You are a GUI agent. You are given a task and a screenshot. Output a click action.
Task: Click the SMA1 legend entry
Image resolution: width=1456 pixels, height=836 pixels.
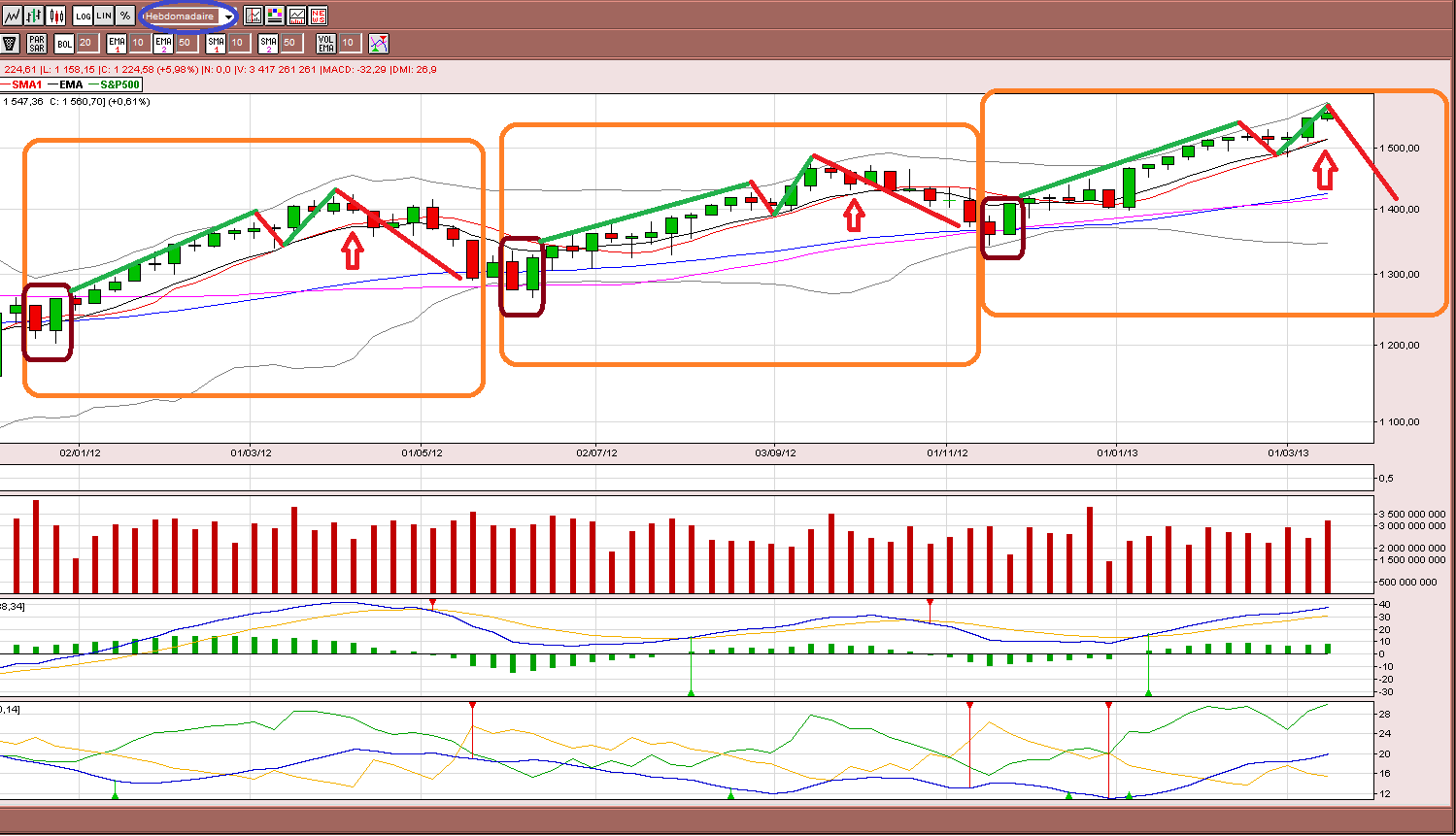click(21, 84)
